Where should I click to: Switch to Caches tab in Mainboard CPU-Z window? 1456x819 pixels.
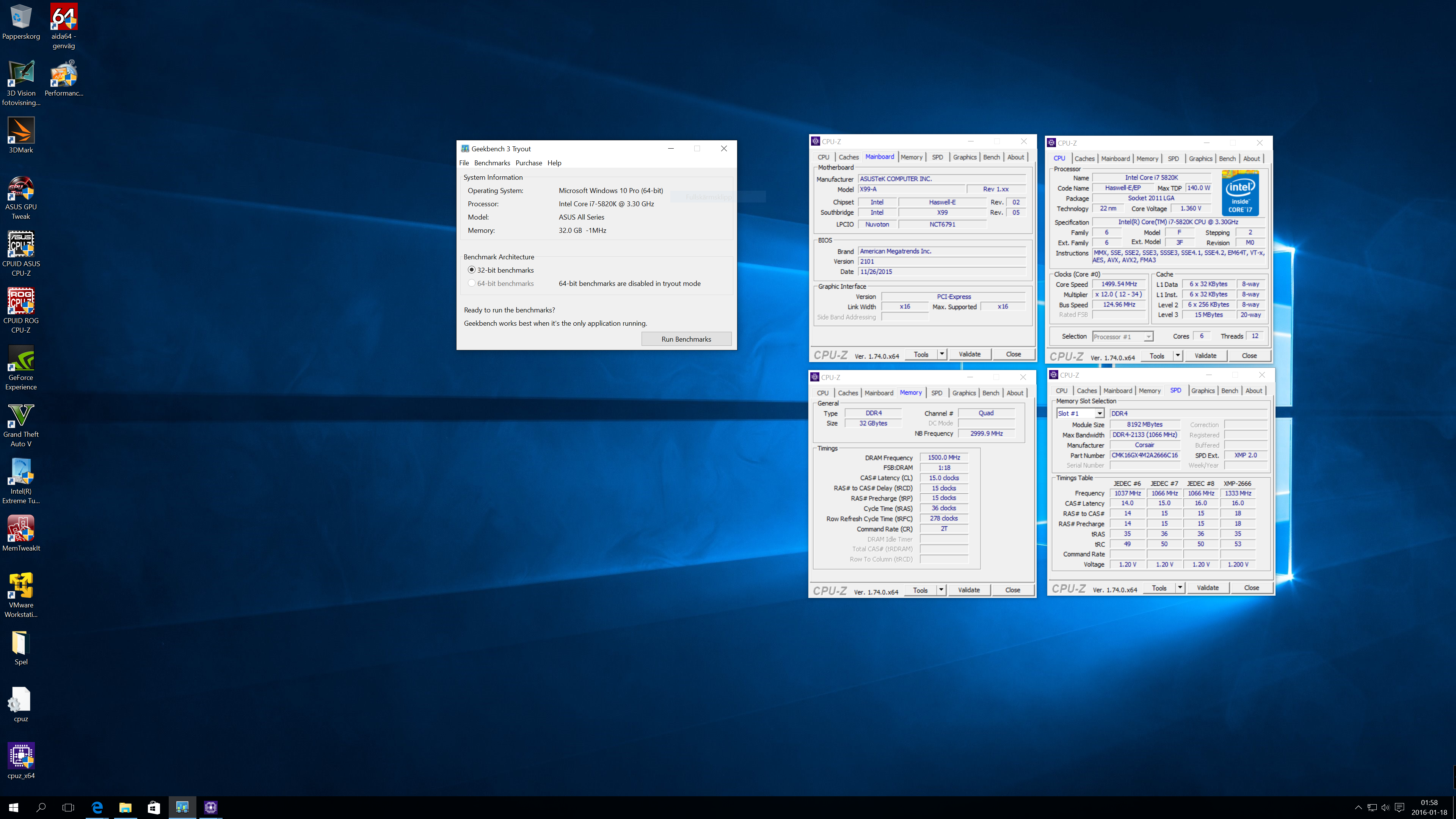tap(849, 157)
